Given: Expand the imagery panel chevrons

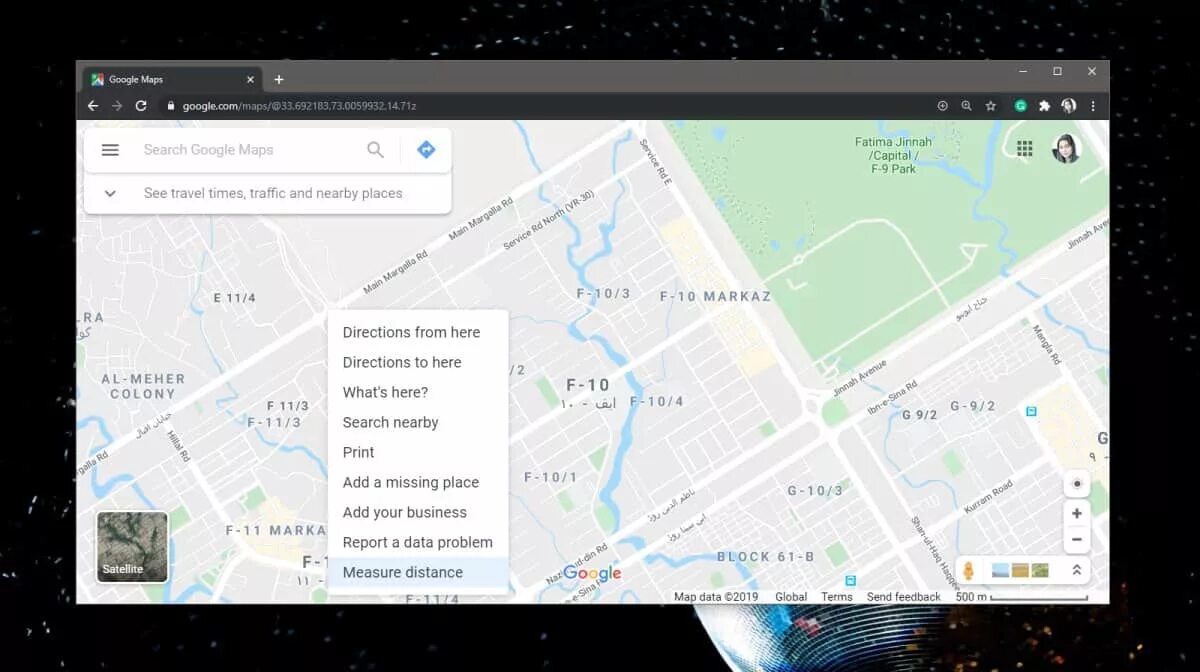Looking at the screenshot, I should 1077,570.
